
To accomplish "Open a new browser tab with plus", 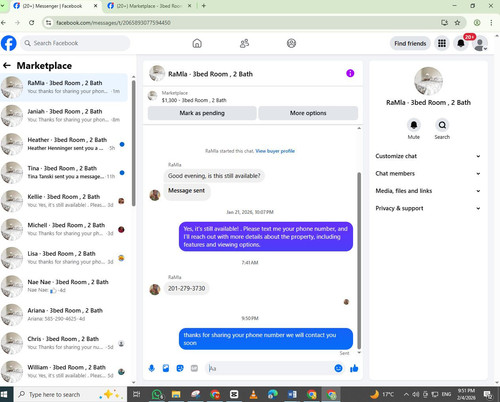I will point(204,6).
